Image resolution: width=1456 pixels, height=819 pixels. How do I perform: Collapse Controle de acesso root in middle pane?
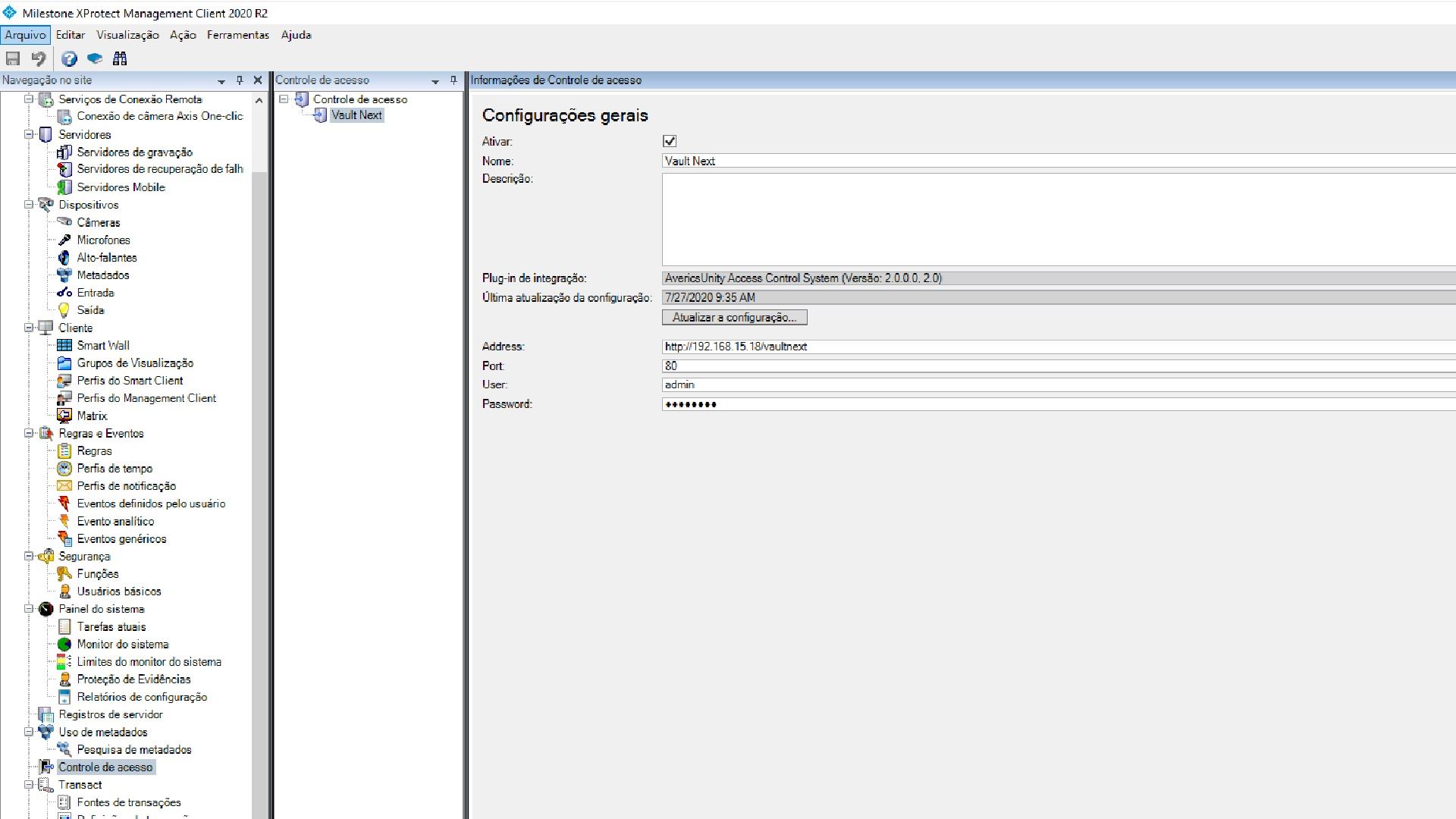point(284,99)
